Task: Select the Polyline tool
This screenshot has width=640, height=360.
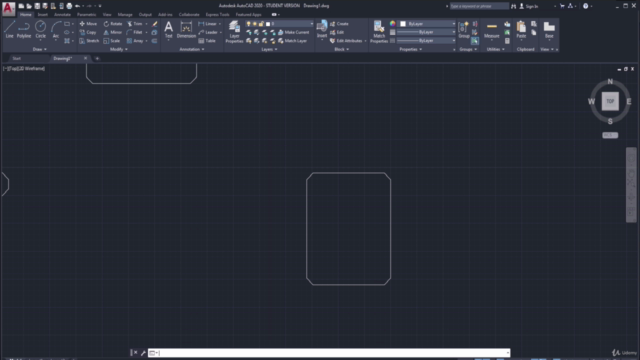Action: 24,30
